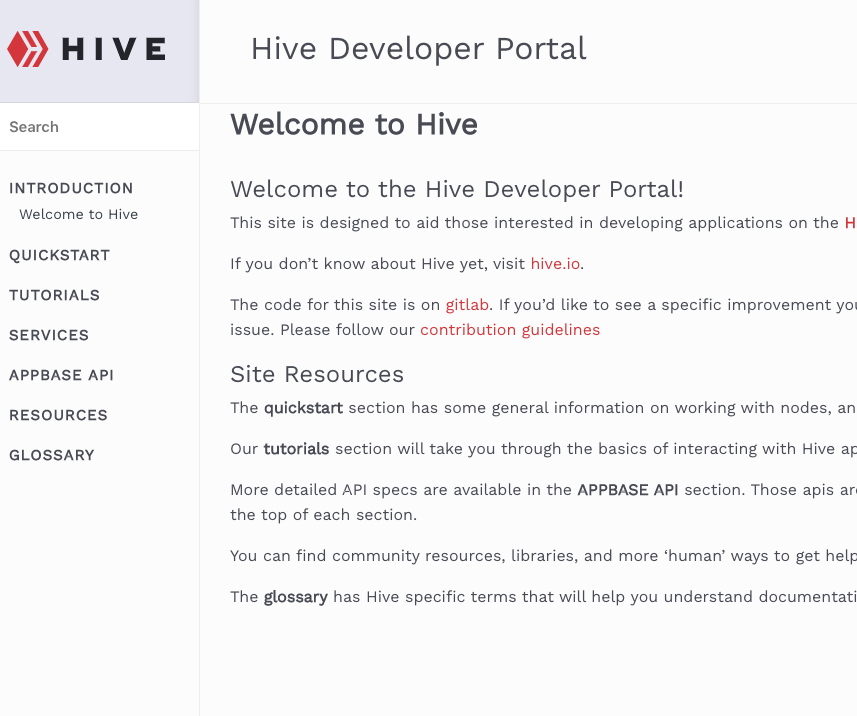Open the contribution guidelines link
857x716 pixels.
(510, 330)
